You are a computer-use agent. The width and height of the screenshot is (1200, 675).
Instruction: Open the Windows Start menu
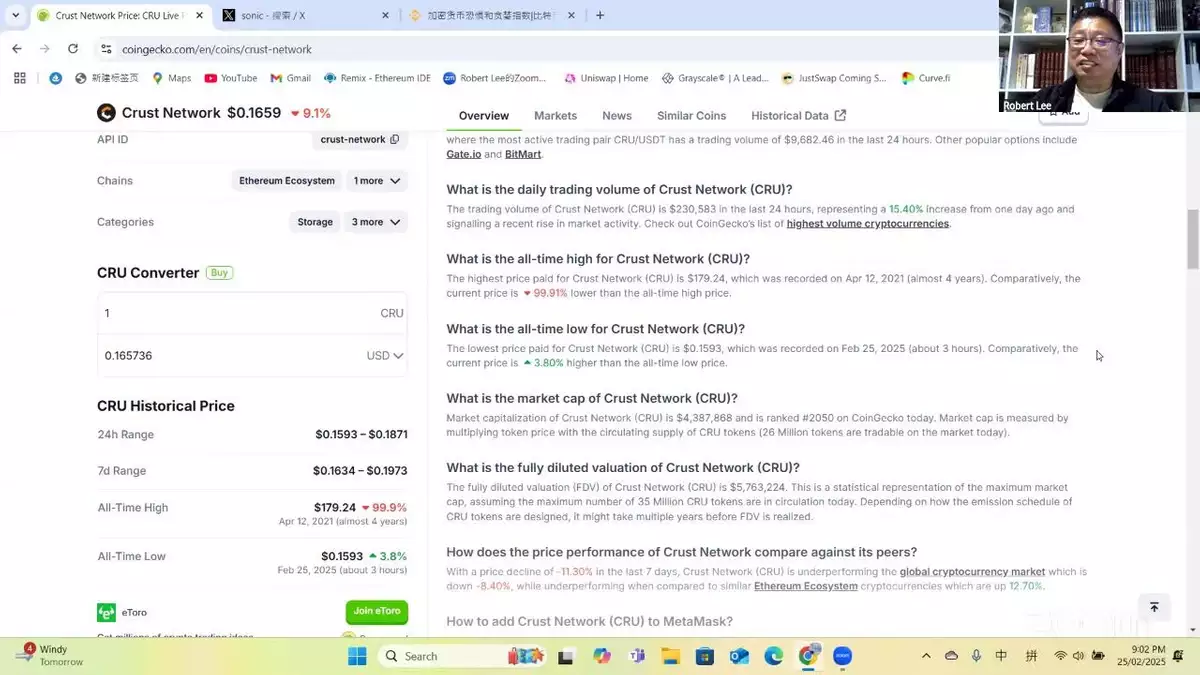coord(357,656)
